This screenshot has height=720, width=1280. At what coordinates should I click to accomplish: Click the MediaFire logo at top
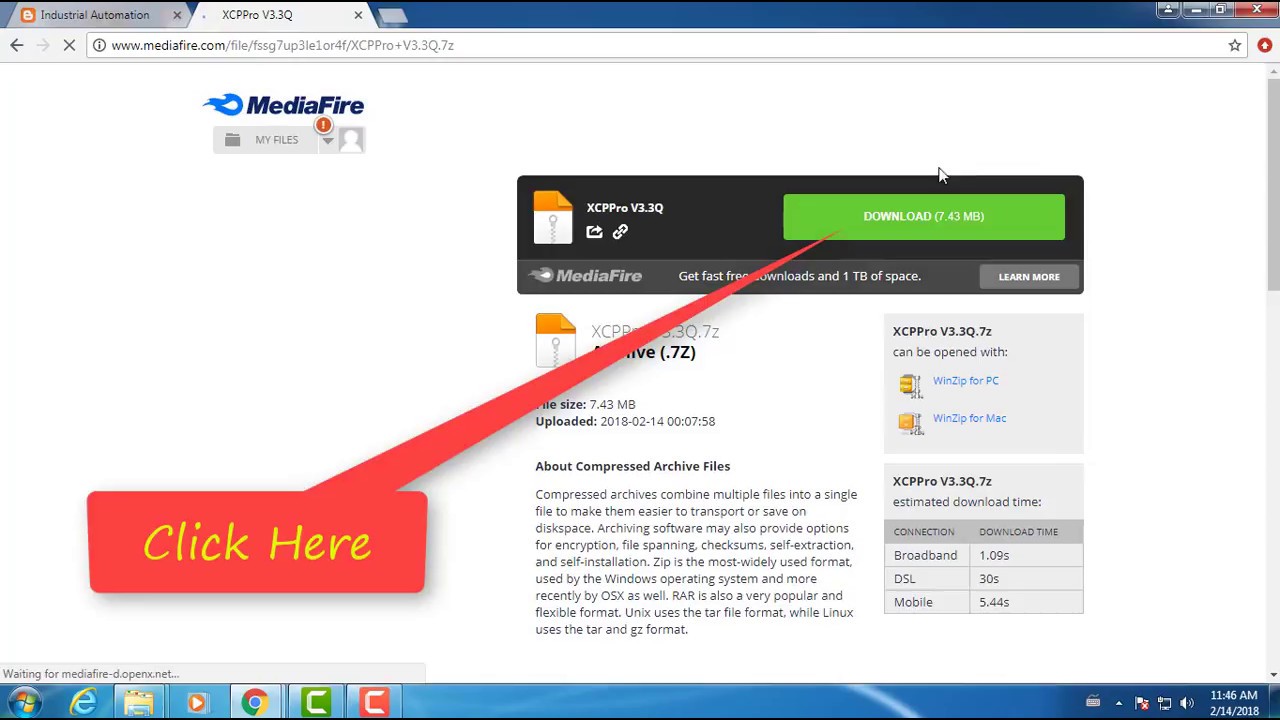[x=283, y=105]
